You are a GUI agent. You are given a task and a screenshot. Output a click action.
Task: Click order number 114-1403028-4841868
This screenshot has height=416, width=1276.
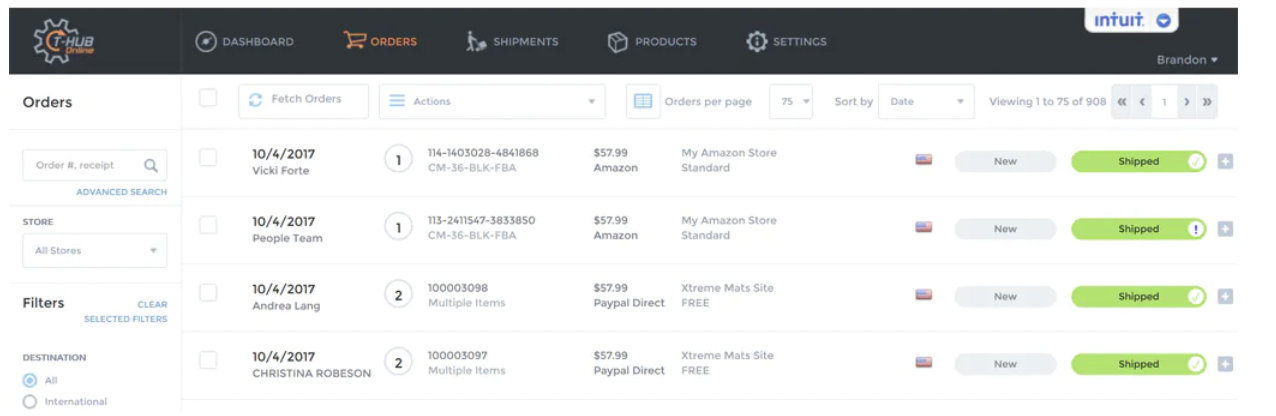pos(483,153)
